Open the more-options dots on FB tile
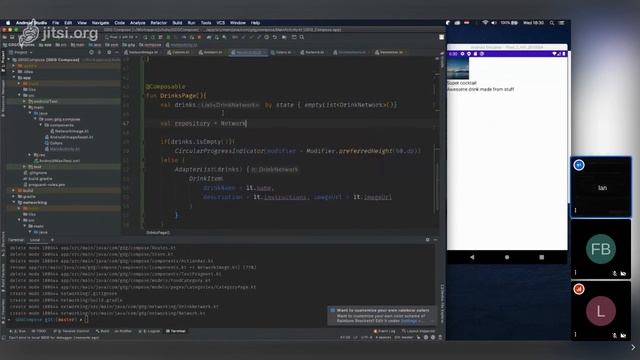Screen dimensions: 640x360 click(576, 272)
